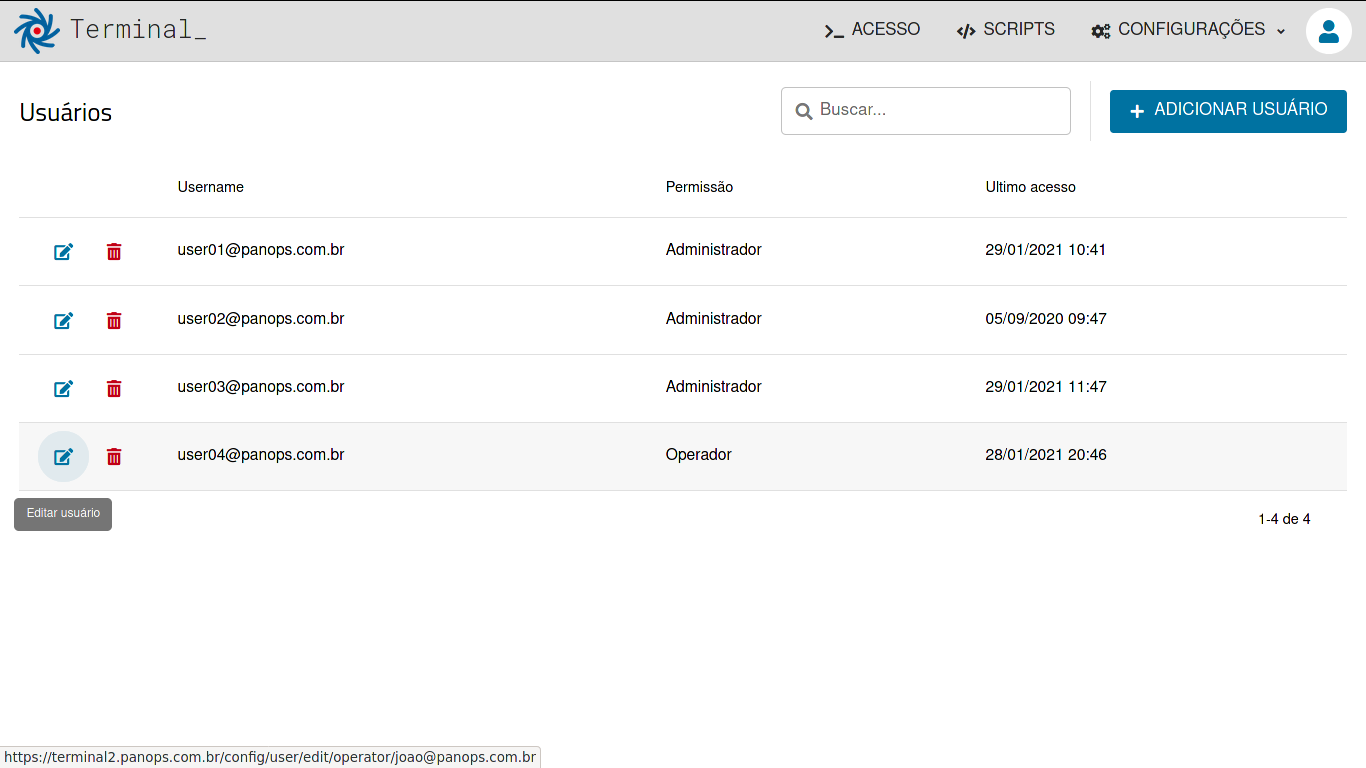Click Administrador in the user03 row
Viewport: 1366px width, 768px height.
click(714, 387)
